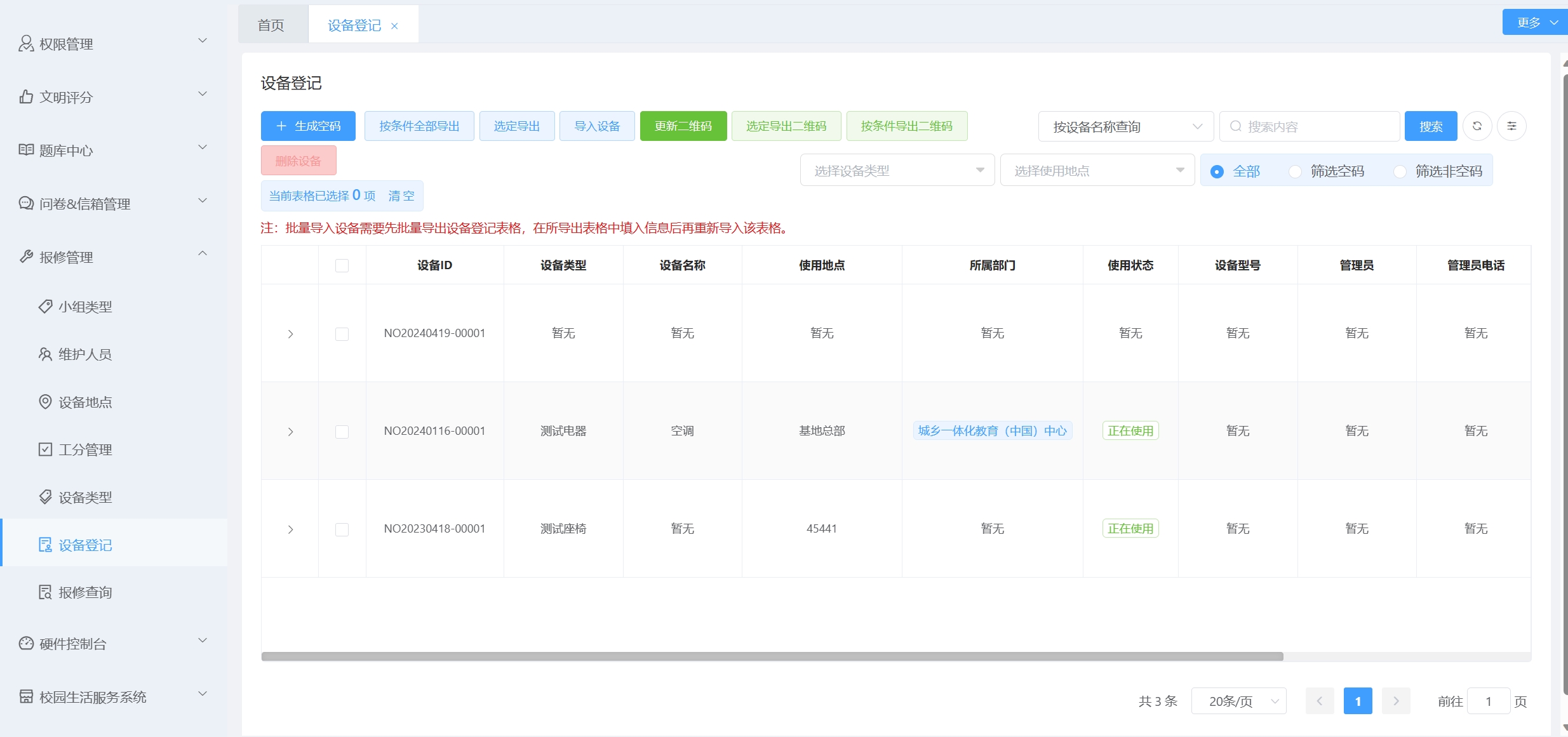The height and width of the screenshot is (737, 1568).
Task: Check the row NO20240419-00001 checkbox
Action: click(x=342, y=334)
